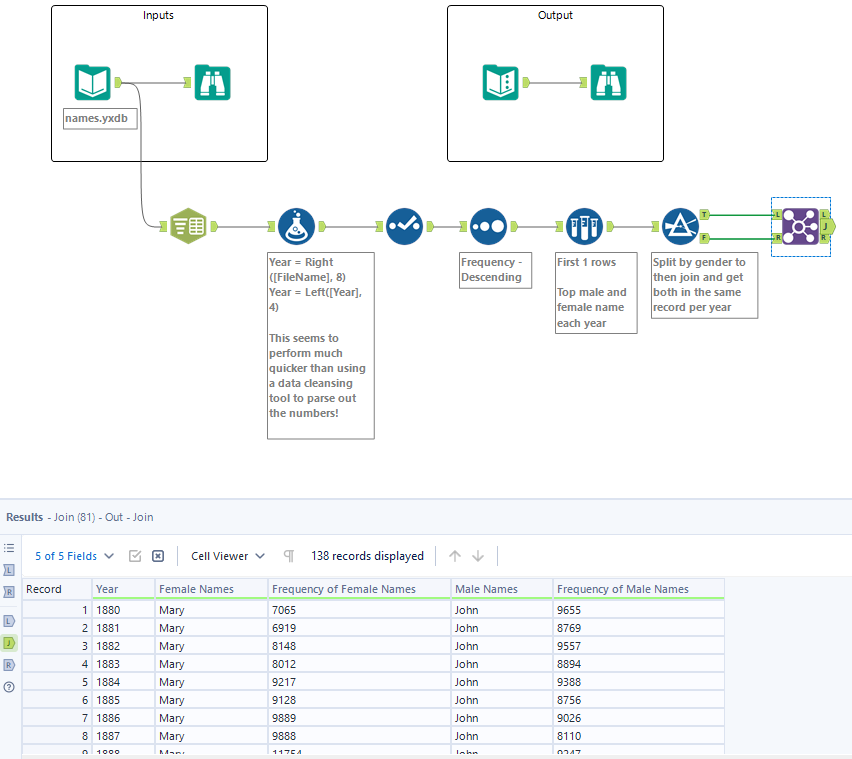The image size is (852, 759).
Task: Click the Frequency - Descending annotation
Action: pos(495,270)
